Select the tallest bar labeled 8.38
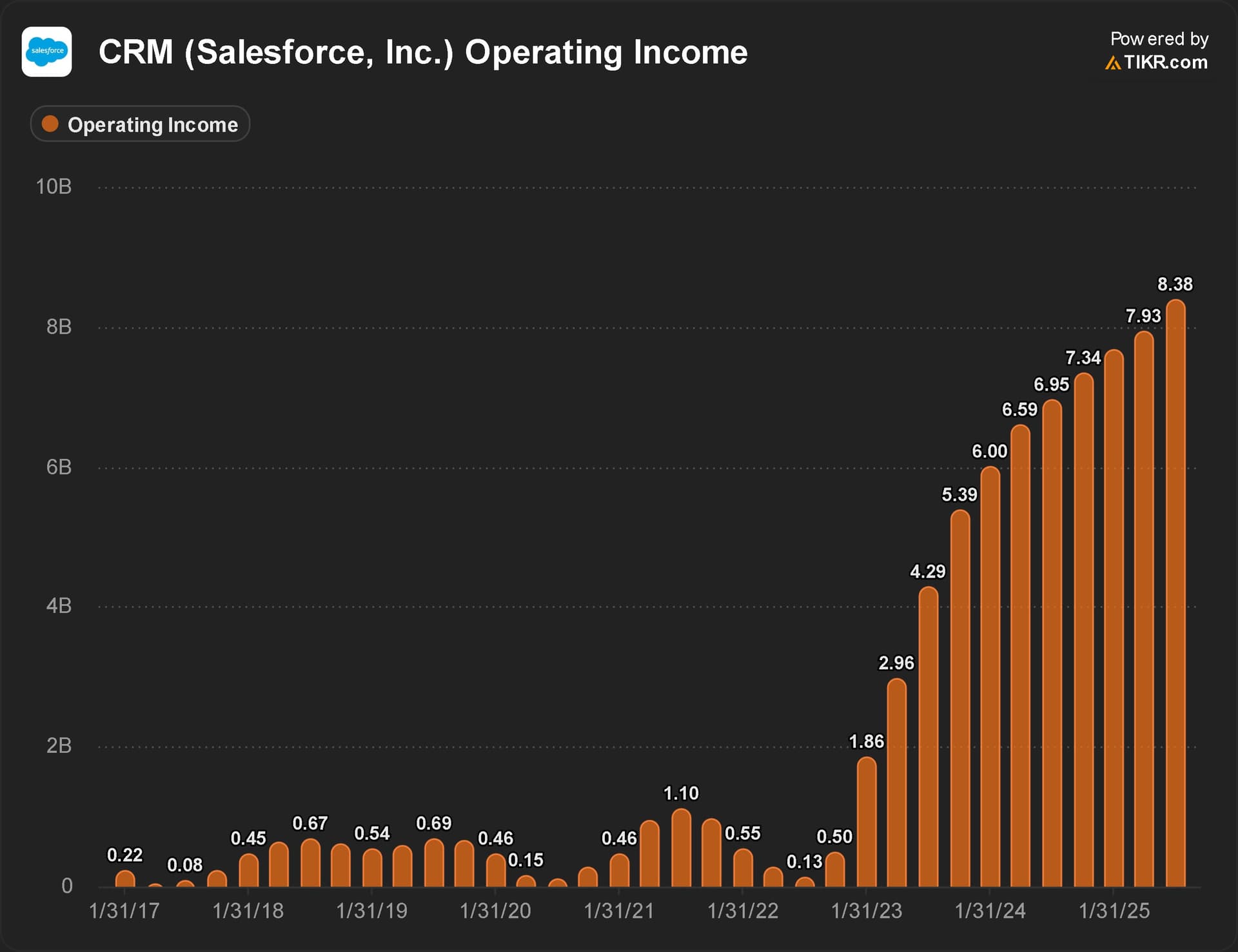The image size is (1238, 952). (1175, 593)
